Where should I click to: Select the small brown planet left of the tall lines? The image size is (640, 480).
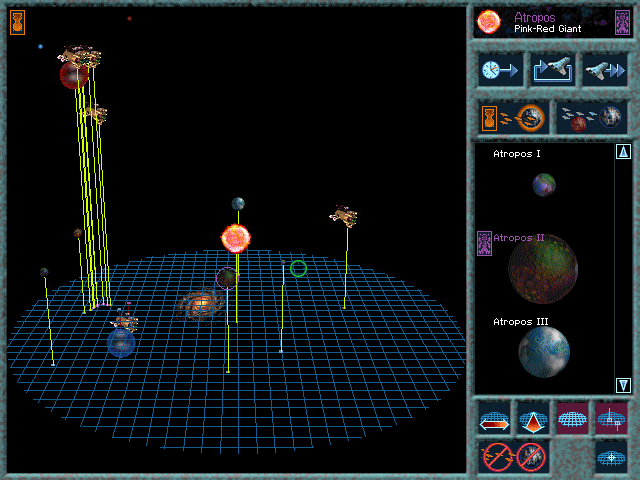[x=78, y=233]
